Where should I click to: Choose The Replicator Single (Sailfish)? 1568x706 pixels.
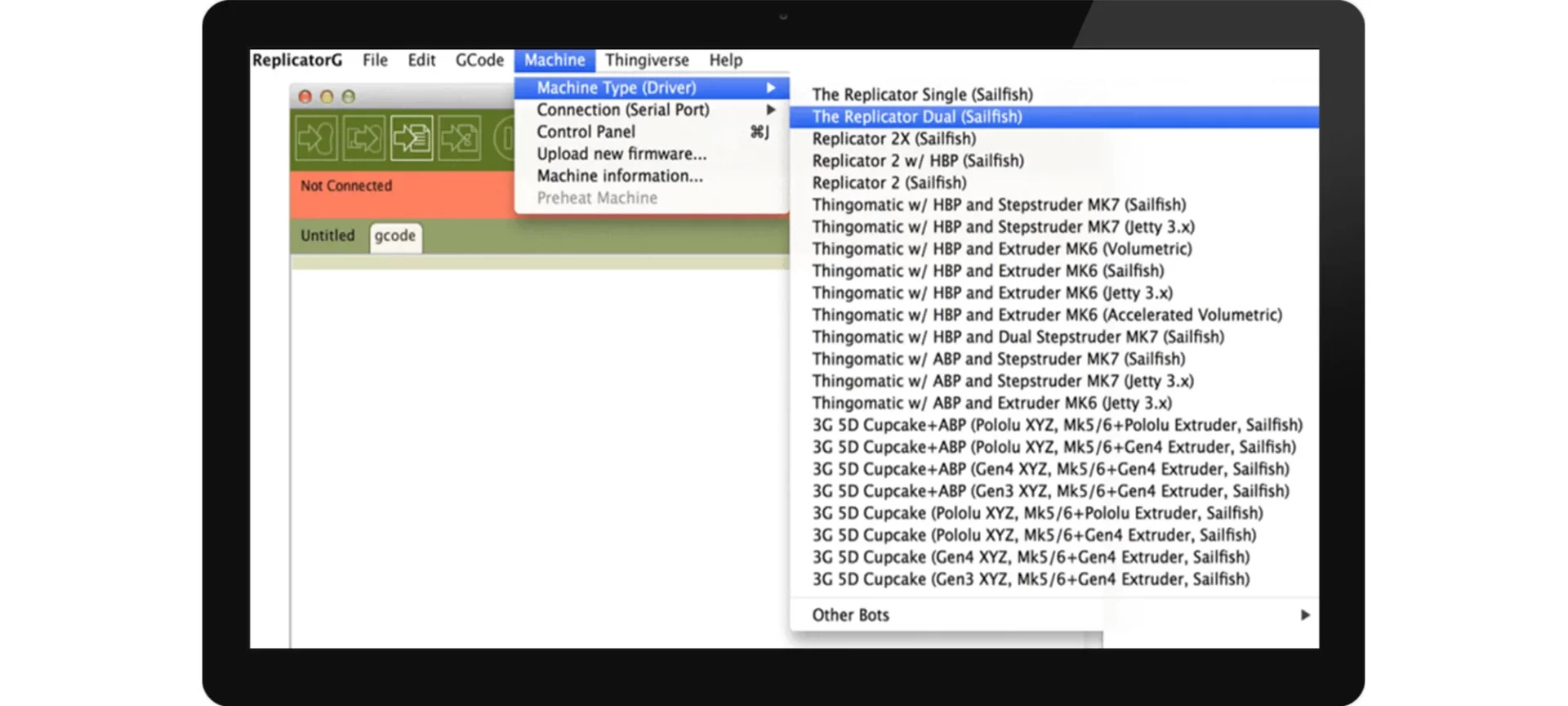pos(1054,95)
